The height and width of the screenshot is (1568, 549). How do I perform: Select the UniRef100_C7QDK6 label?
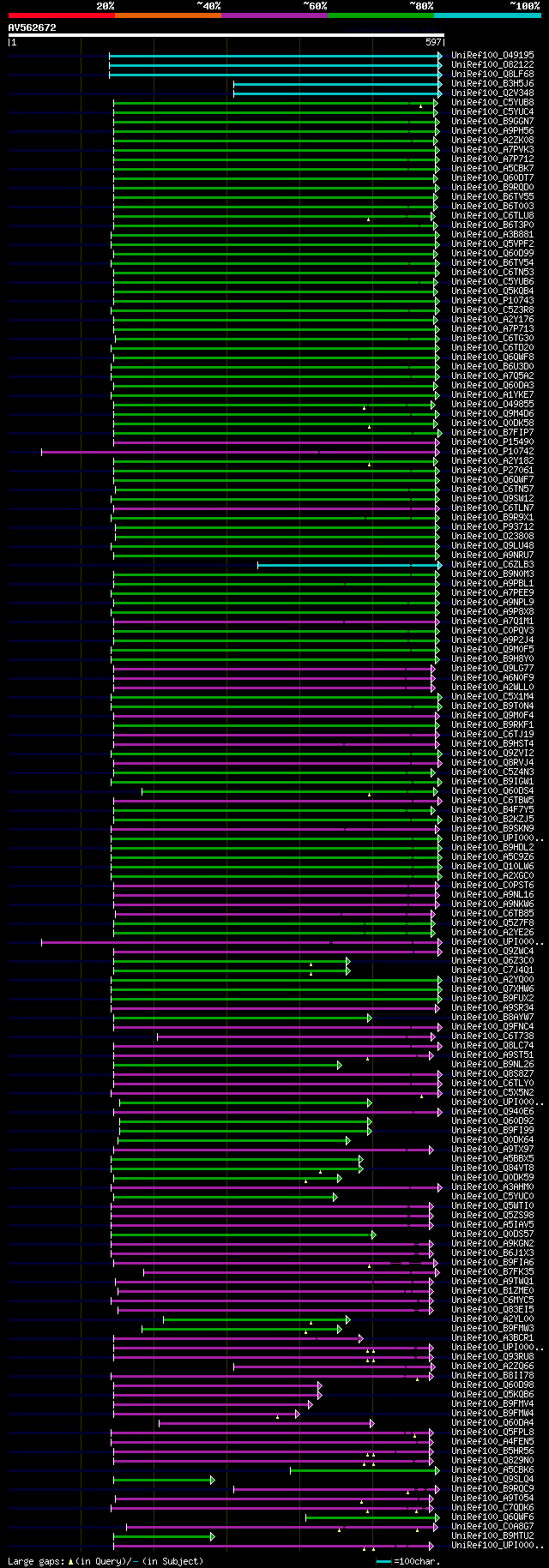coord(492,1507)
